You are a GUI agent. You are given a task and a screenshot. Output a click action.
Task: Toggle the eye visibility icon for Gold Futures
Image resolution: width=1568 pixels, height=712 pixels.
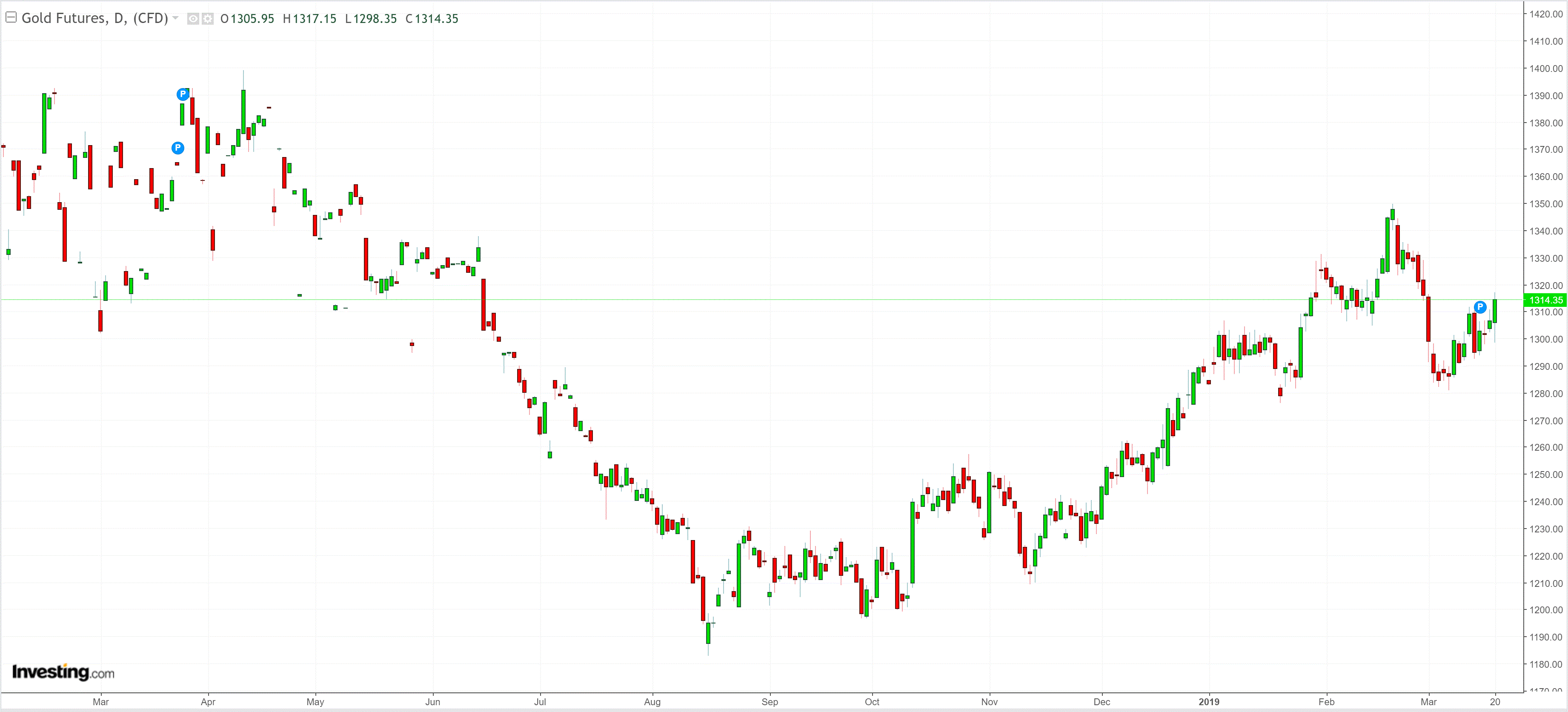coord(193,19)
